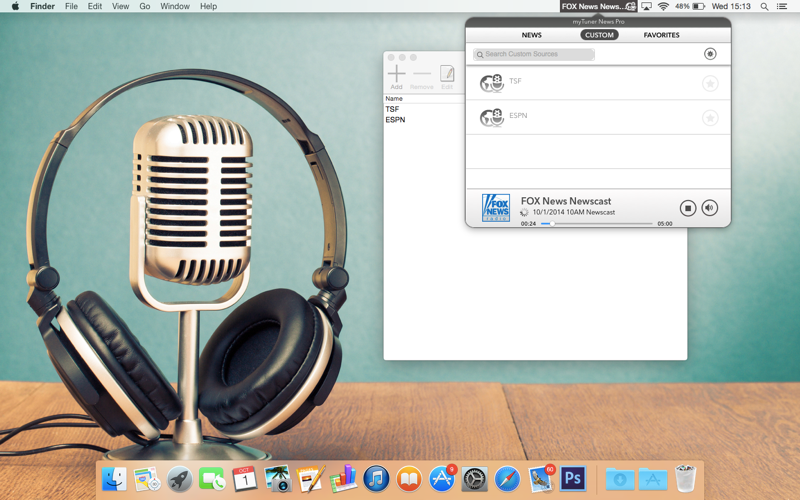This screenshot has width=800, height=500.
Task: Open the map-and-compass app in the Dock
Action: coord(147,479)
